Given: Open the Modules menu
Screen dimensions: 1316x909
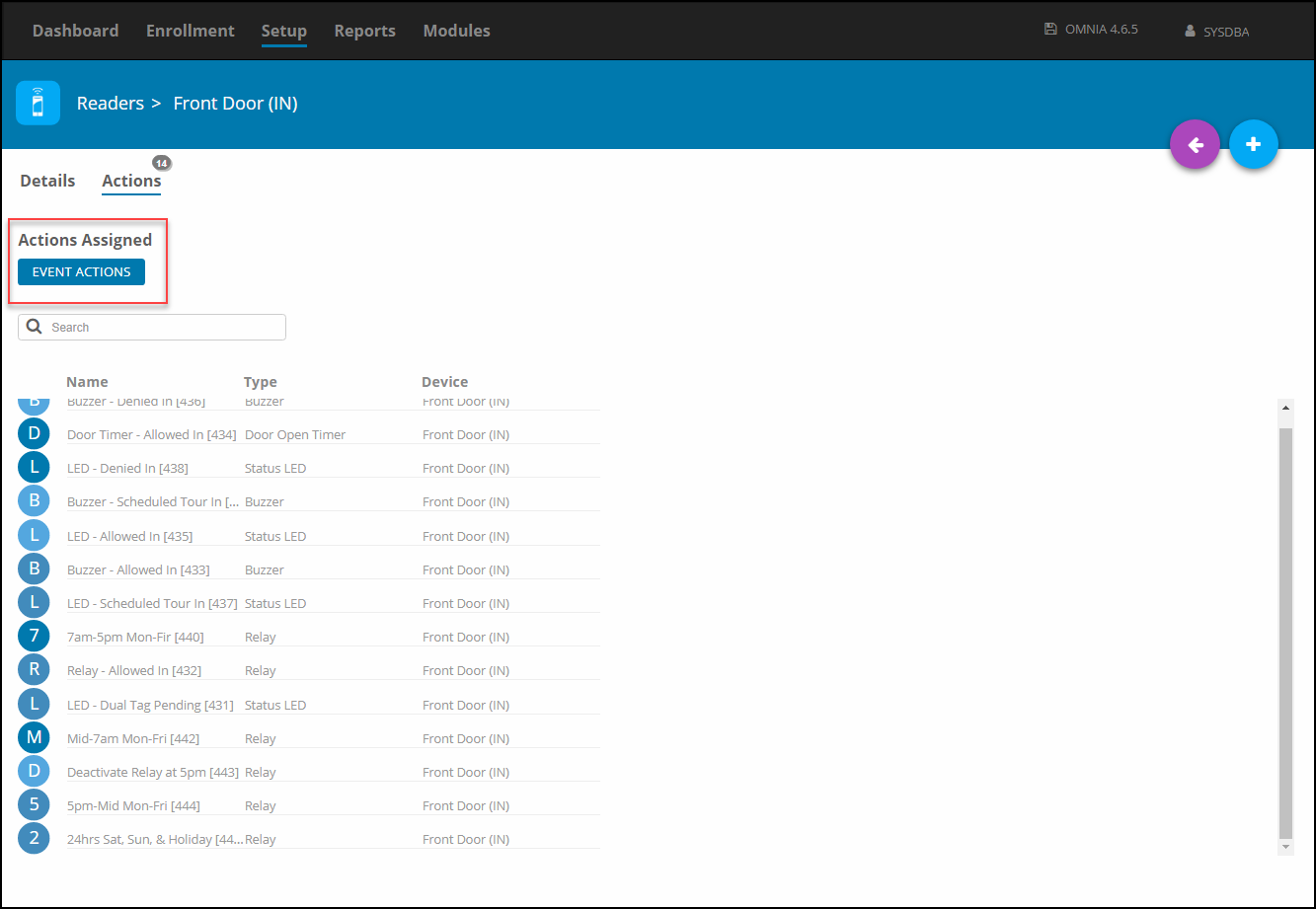Looking at the screenshot, I should point(457,31).
